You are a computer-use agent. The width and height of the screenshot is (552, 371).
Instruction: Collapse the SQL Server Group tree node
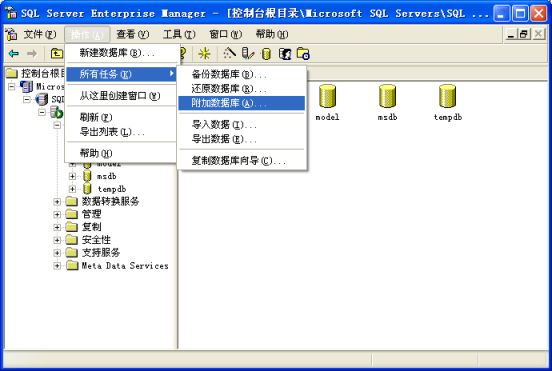[x=27, y=100]
